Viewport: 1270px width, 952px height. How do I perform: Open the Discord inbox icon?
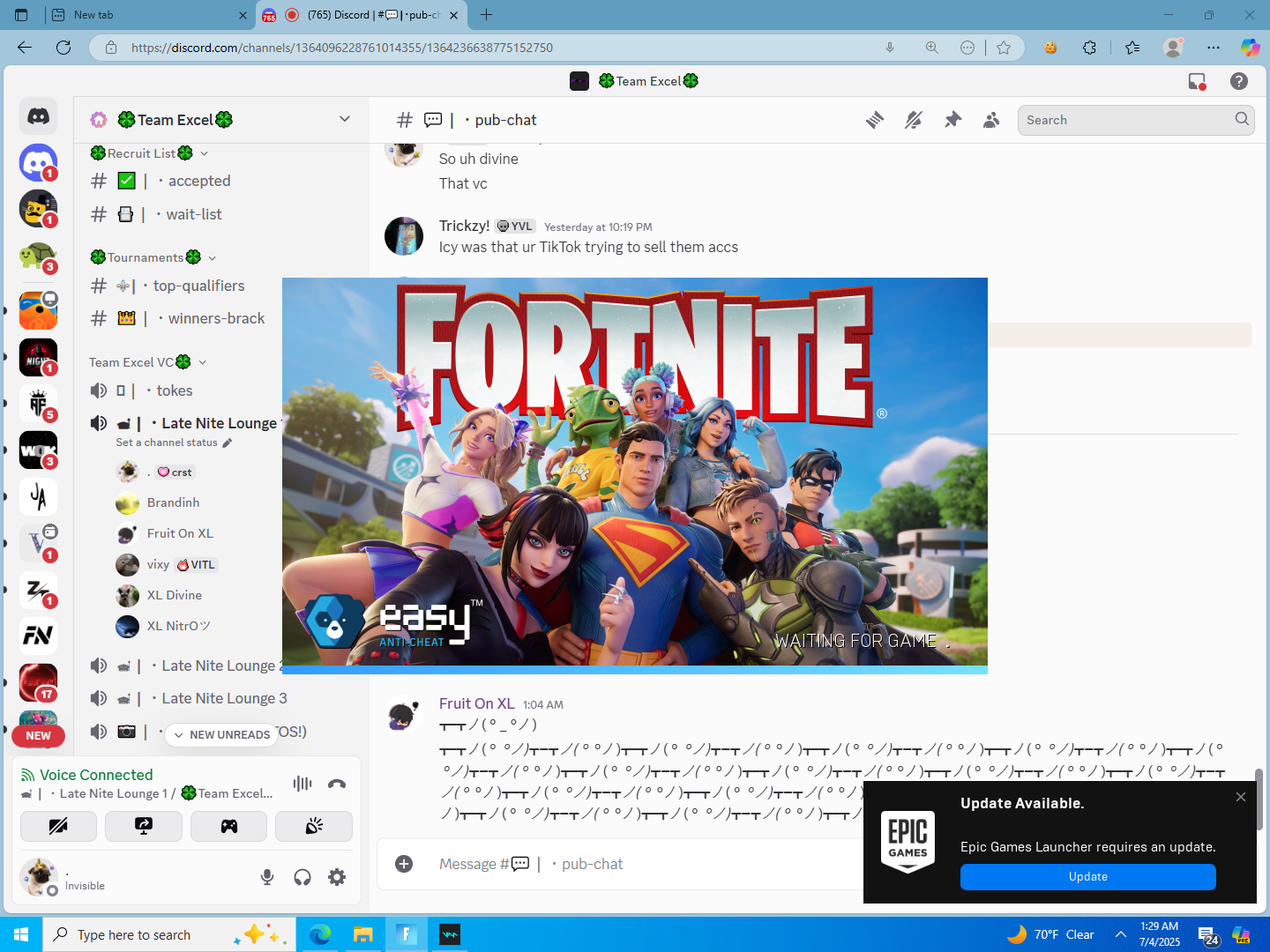tap(1197, 81)
